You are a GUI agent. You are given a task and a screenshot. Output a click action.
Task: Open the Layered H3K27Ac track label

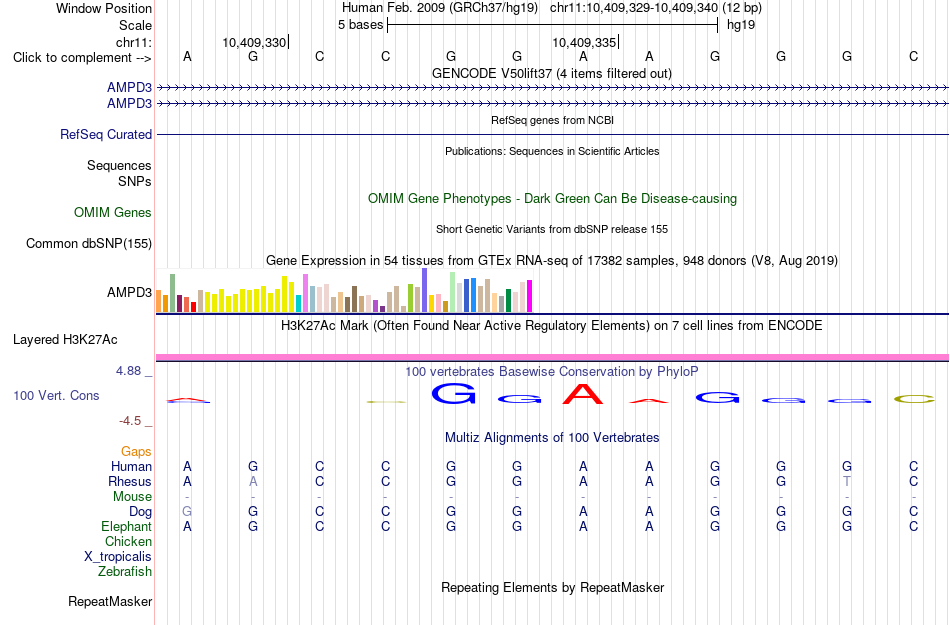click(65, 340)
